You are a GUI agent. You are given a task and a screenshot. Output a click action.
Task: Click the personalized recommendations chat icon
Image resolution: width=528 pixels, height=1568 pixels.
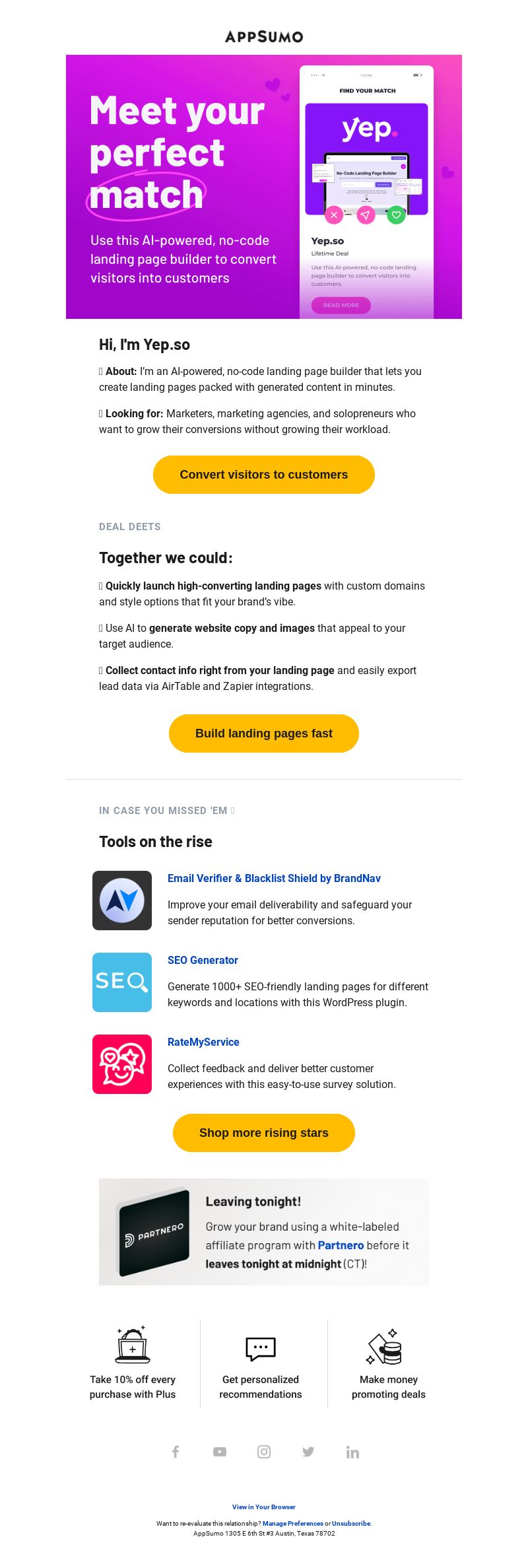pos(261,1349)
